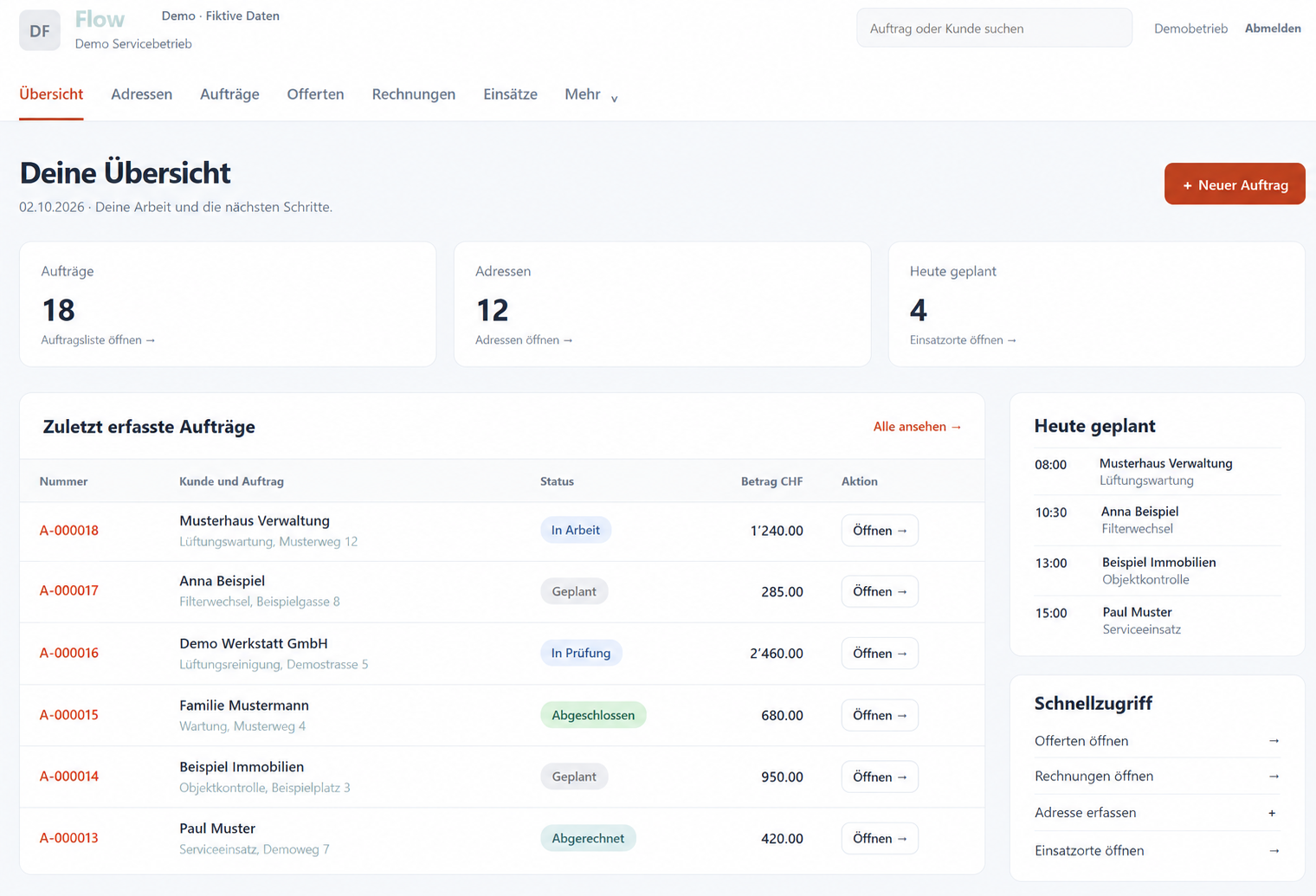
Task: Open order number A-000017
Action: pyautogui.click(x=69, y=590)
